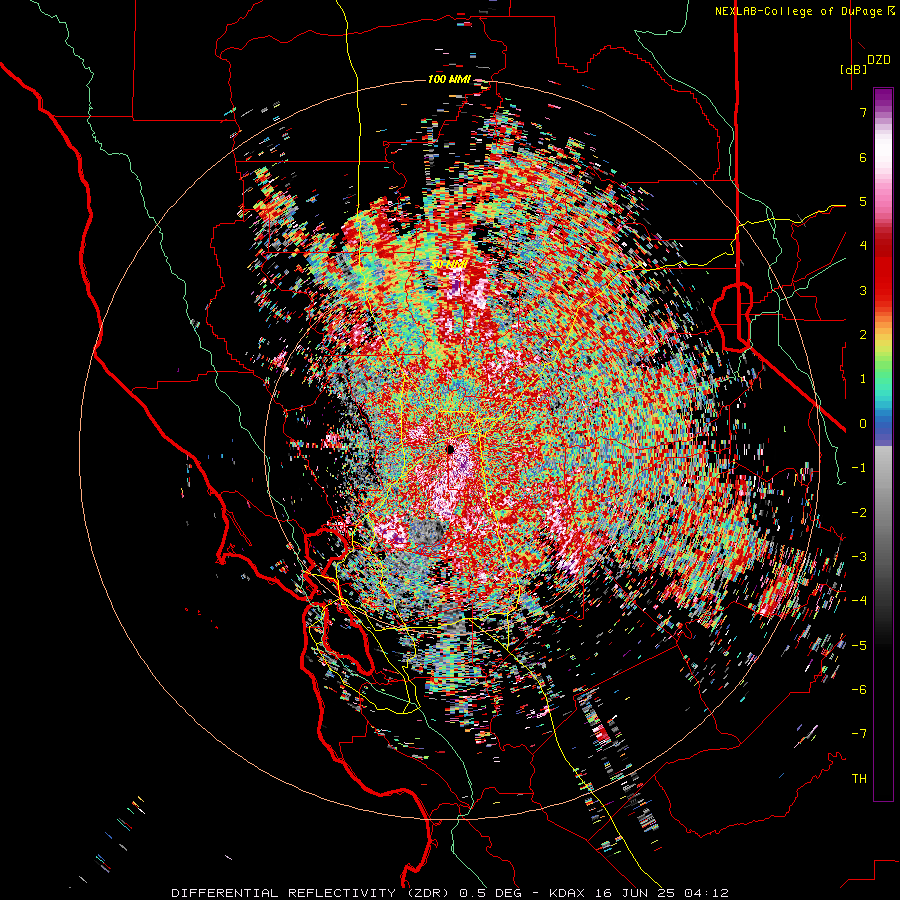The width and height of the screenshot is (900, 900).
Task: Click the 4 dB legend value
Action: tap(863, 246)
